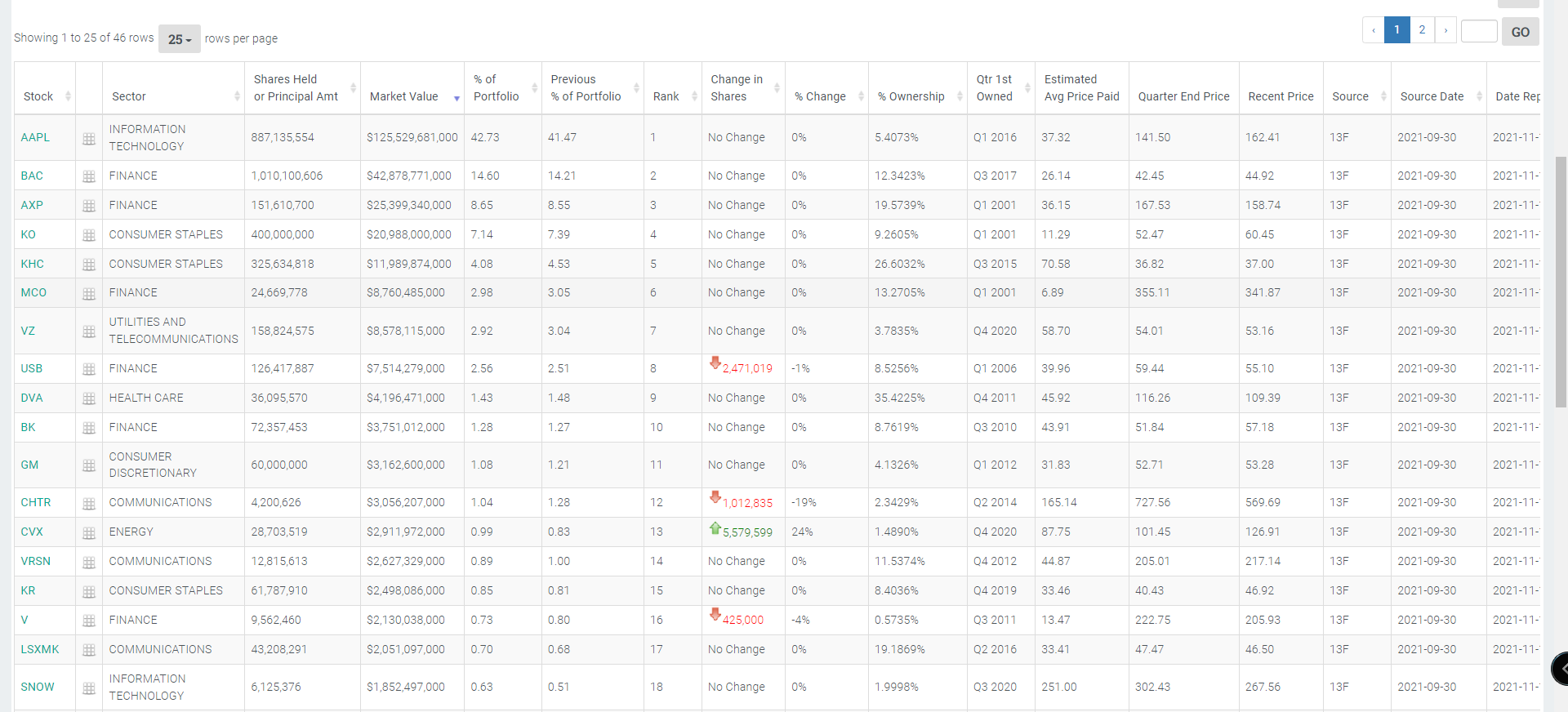
Task: Click the GO button
Action: pos(1521,32)
